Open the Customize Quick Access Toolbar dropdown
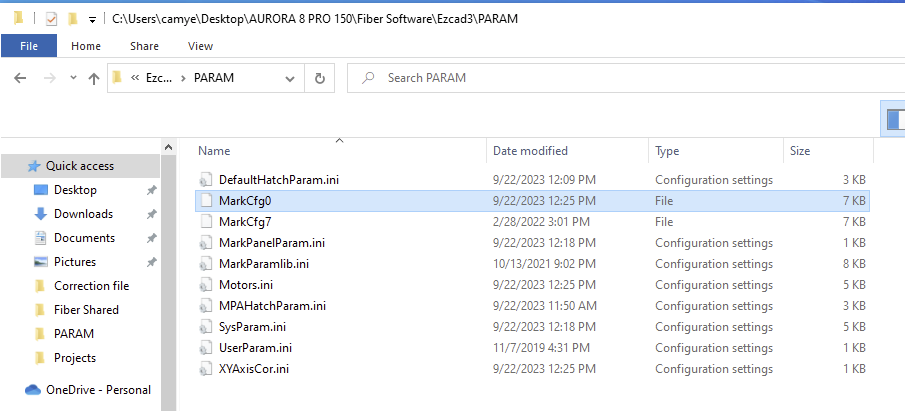905x411 pixels. click(x=92, y=20)
